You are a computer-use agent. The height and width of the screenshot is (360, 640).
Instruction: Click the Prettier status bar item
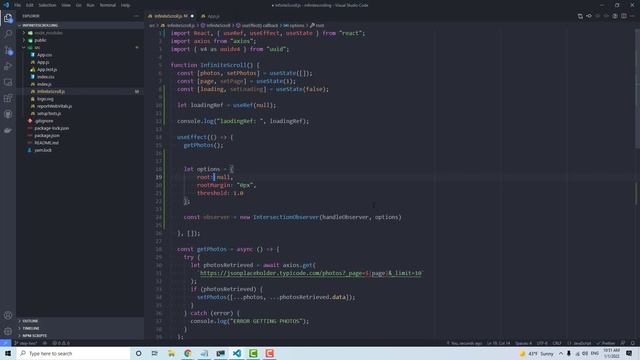(x=606, y=343)
